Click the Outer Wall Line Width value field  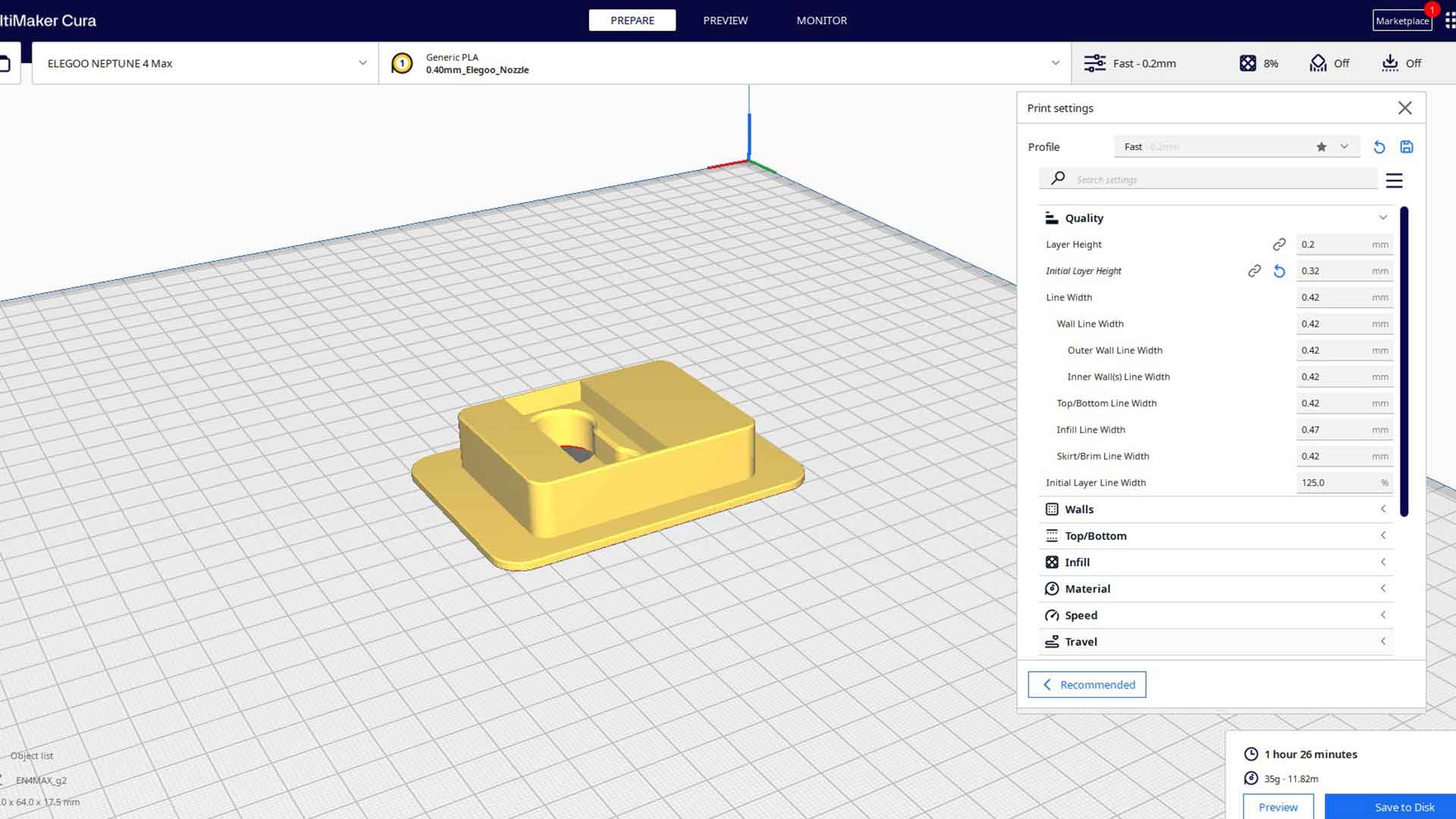pos(1344,350)
